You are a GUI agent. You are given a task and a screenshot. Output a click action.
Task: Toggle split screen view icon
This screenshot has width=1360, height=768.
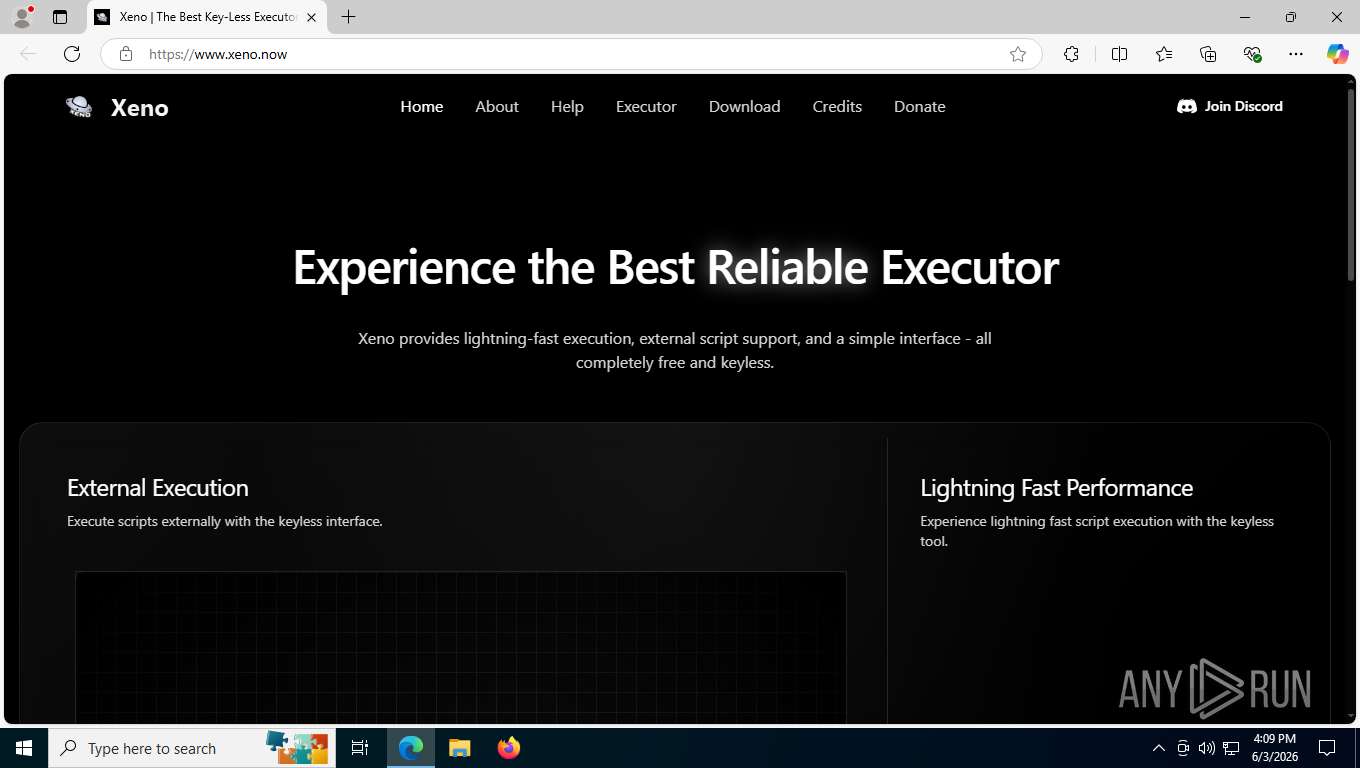coord(1119,54)
